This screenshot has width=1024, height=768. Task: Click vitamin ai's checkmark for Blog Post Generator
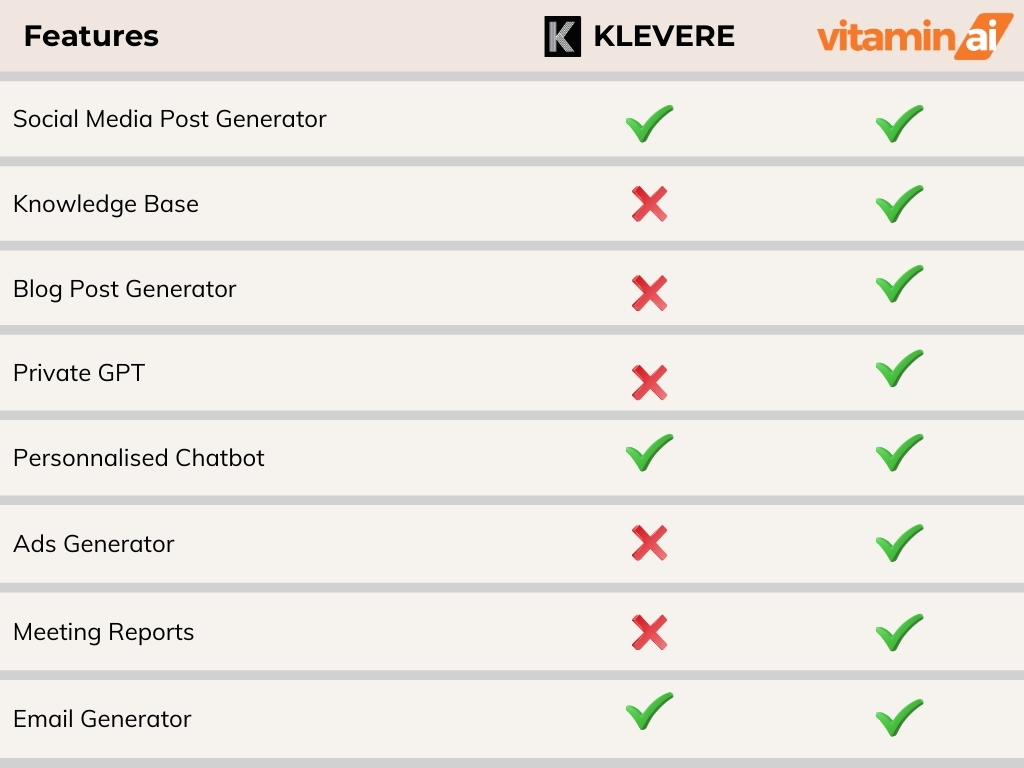899,283
